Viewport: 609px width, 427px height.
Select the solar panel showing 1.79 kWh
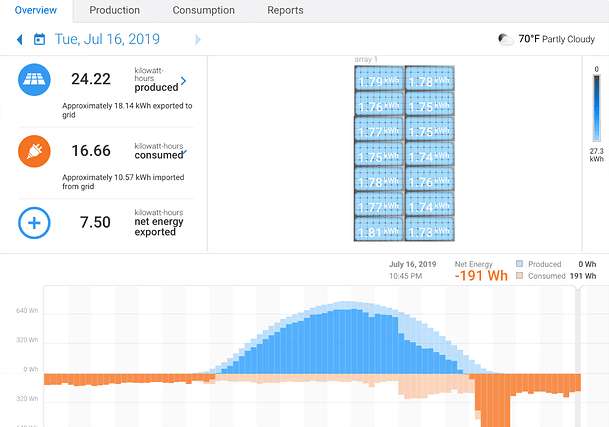pos(379,80)
